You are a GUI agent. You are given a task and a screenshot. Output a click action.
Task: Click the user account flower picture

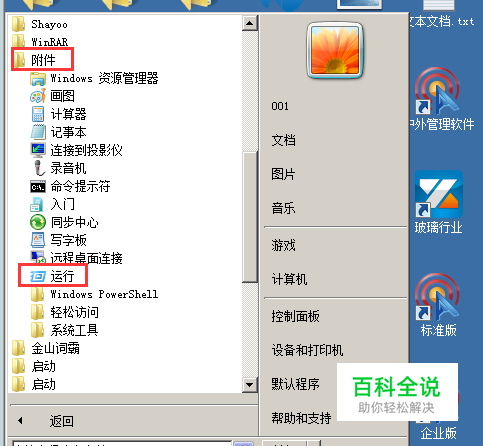tap(335, 50)
